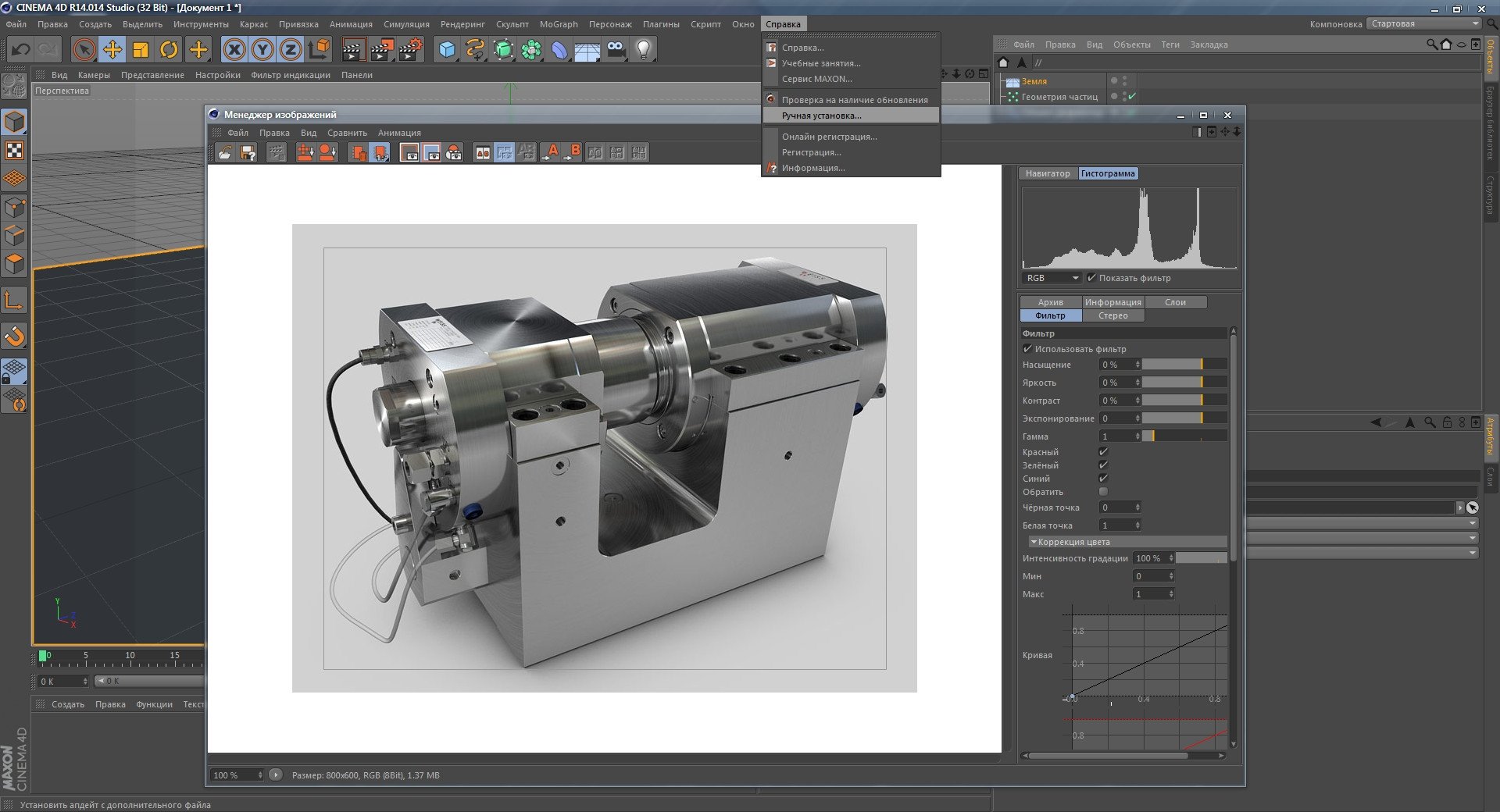Select the Move tool in top toolbar
The width and height of the screenshot is (1500, 812).
pyautogui.click(x=112, y=50)
